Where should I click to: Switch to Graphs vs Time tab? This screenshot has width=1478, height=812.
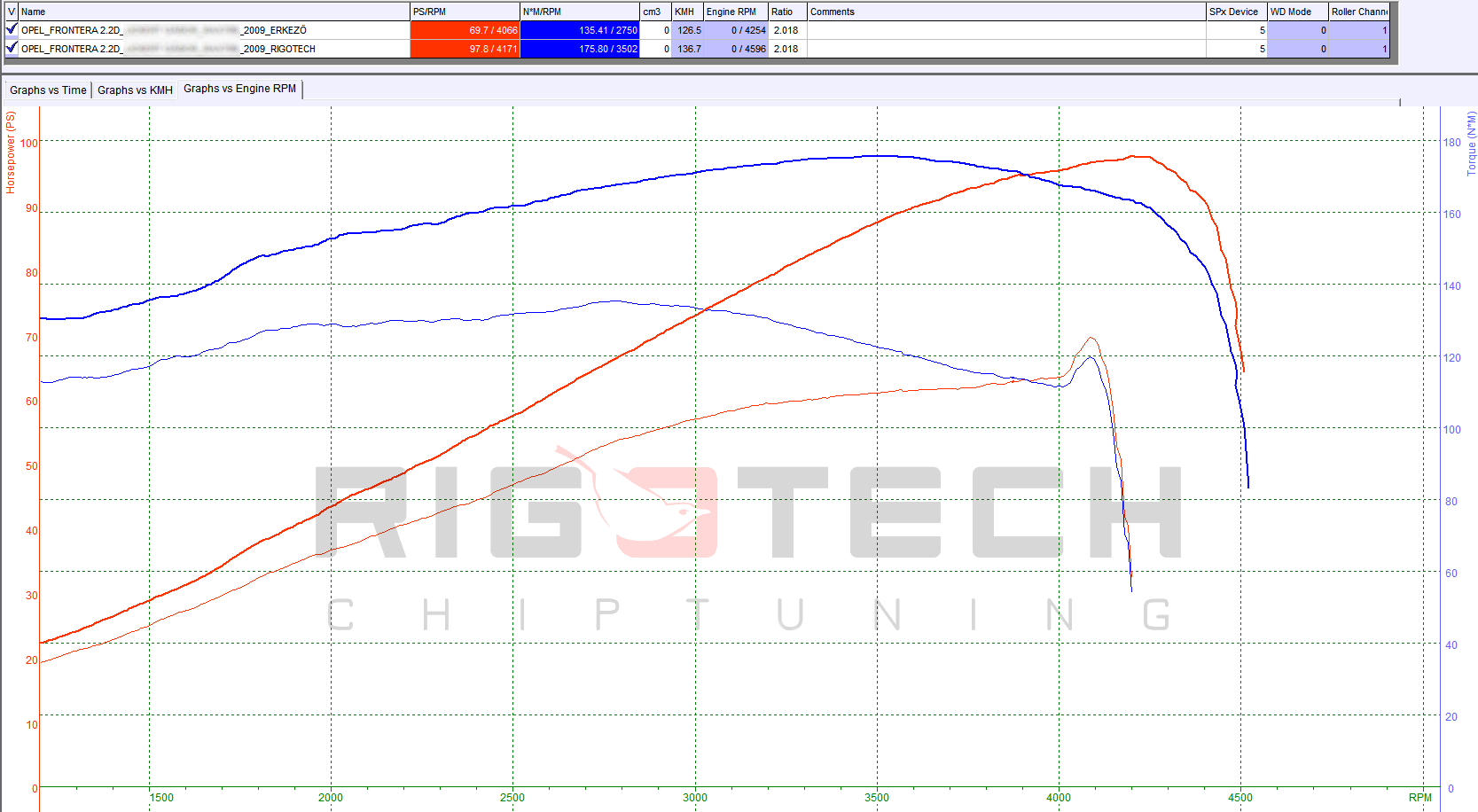(48, 90)
